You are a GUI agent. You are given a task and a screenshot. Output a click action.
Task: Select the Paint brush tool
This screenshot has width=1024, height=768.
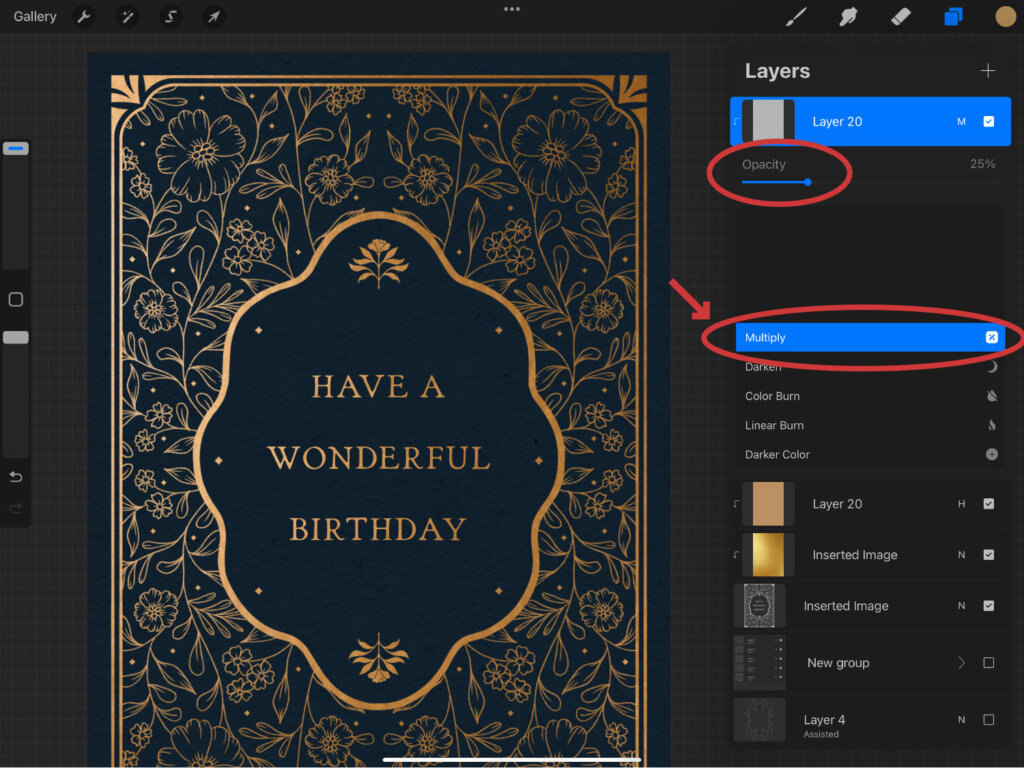pos(796,17)
